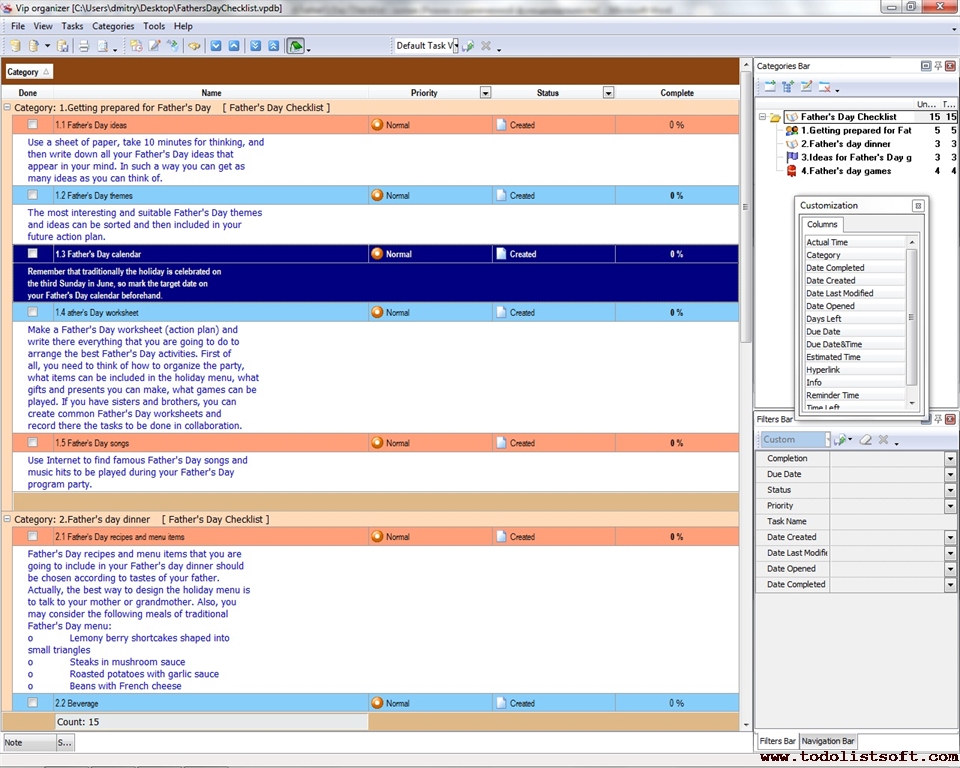Select the 4.Father's day games category

click(845, 171)
